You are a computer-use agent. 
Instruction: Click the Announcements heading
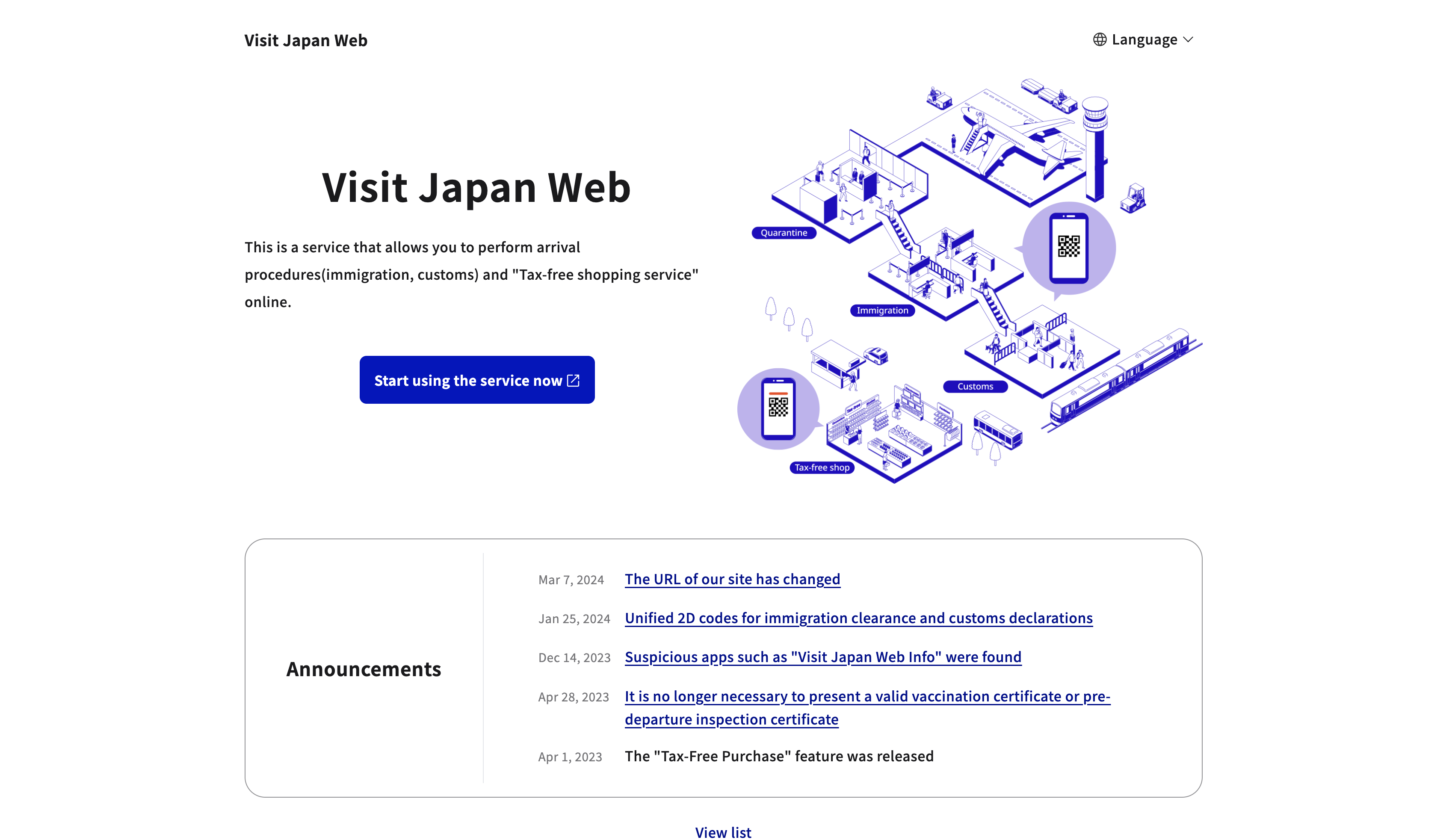tap(364, 668)
